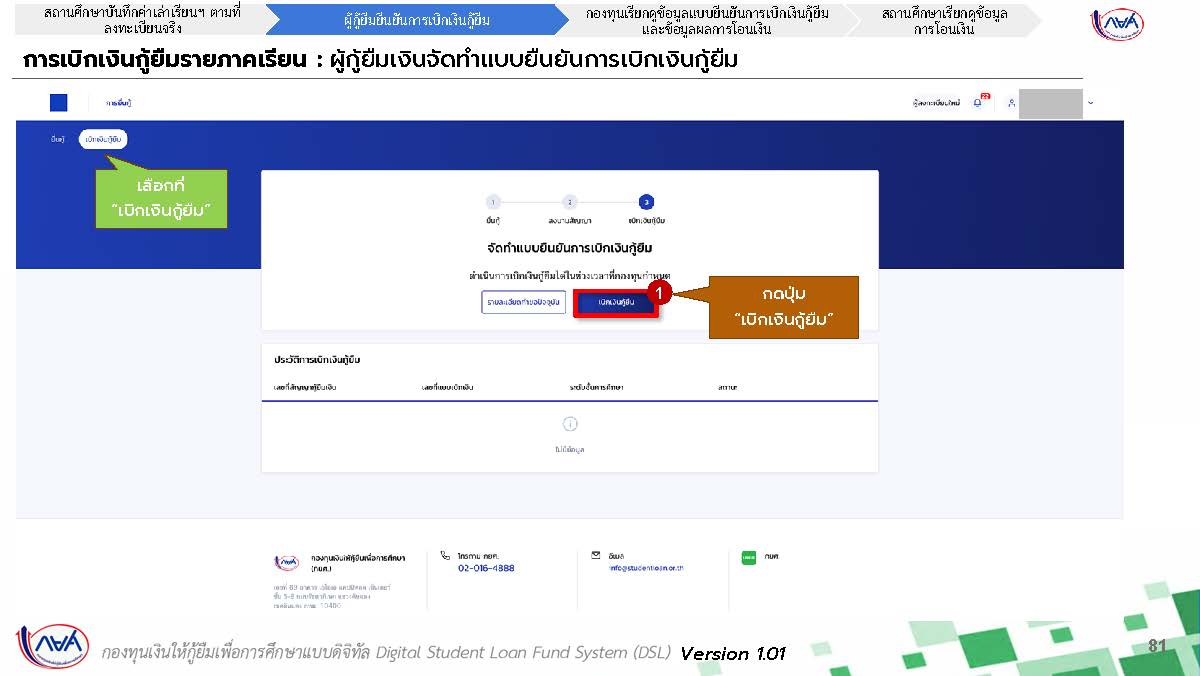
Task: Click the heading จัดทำแบบยืนยันการเบิกเงินกู้ยืม
Action: tap(570, 247)
